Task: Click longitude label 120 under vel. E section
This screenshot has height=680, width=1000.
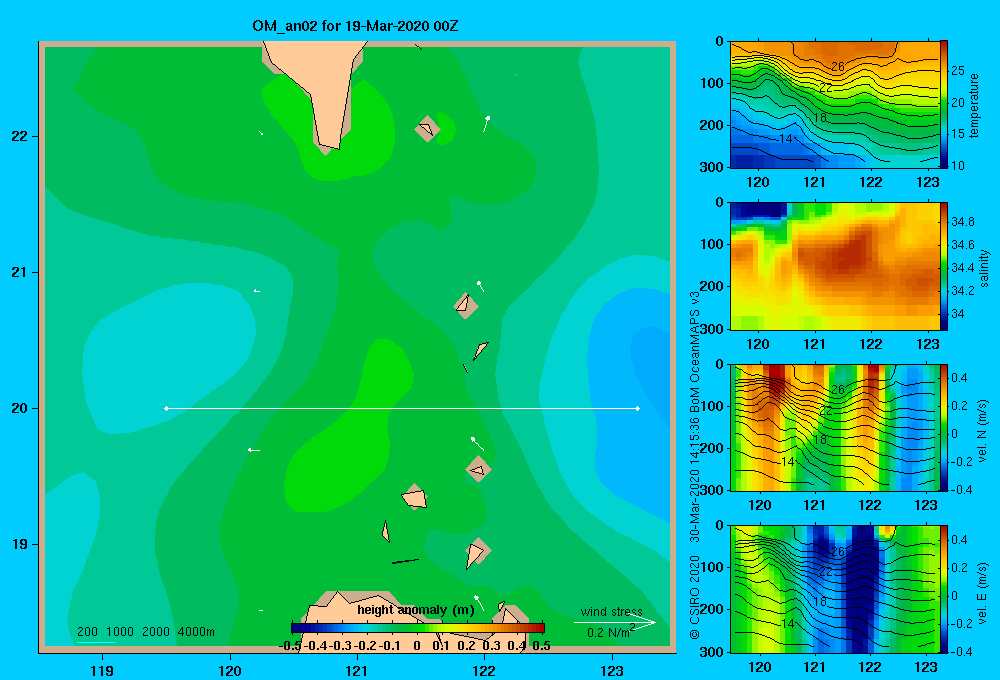Action: point(759,667)
